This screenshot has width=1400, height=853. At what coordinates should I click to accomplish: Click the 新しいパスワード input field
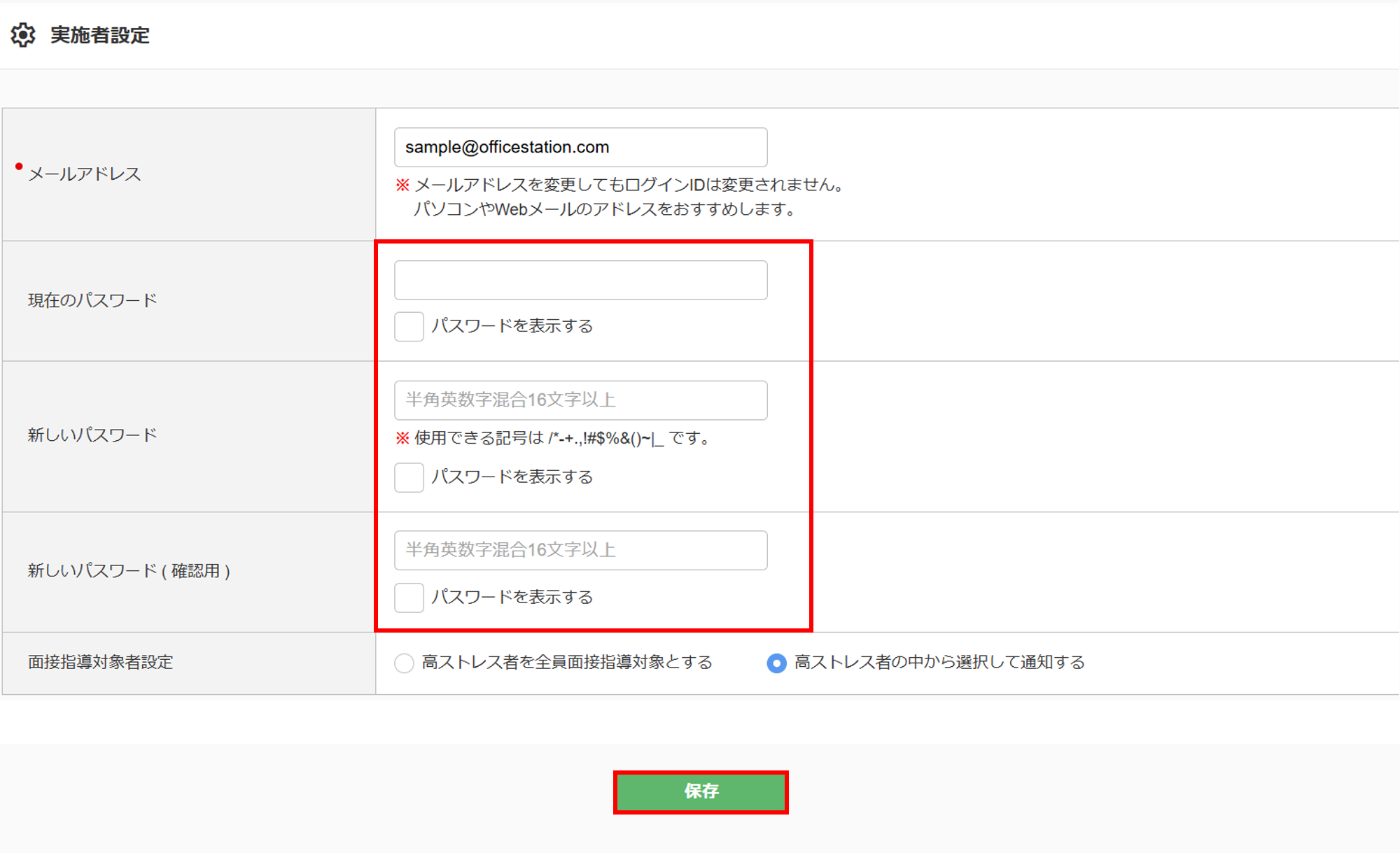580,400
